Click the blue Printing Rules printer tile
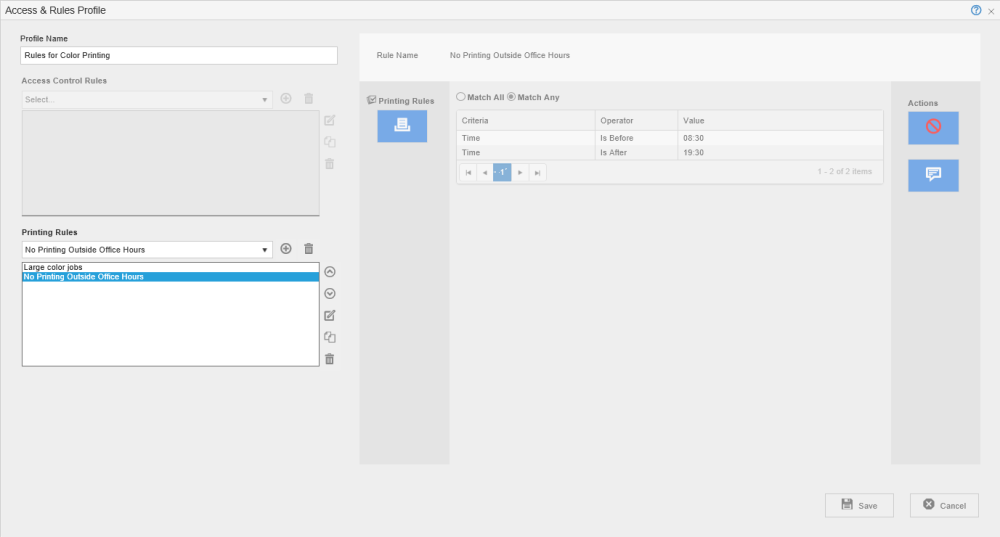Screen dimensions: 1000x537 [x=402, y=126]
